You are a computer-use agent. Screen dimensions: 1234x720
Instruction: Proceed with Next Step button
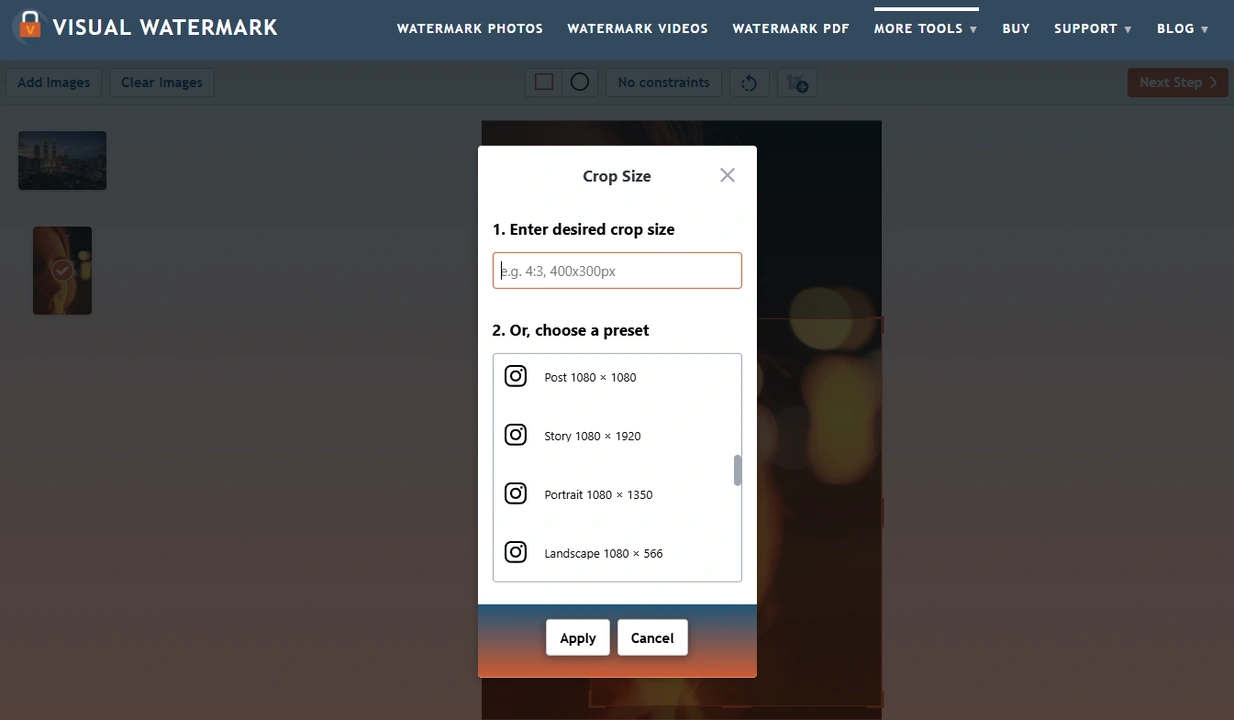[x=1178, y=83]
